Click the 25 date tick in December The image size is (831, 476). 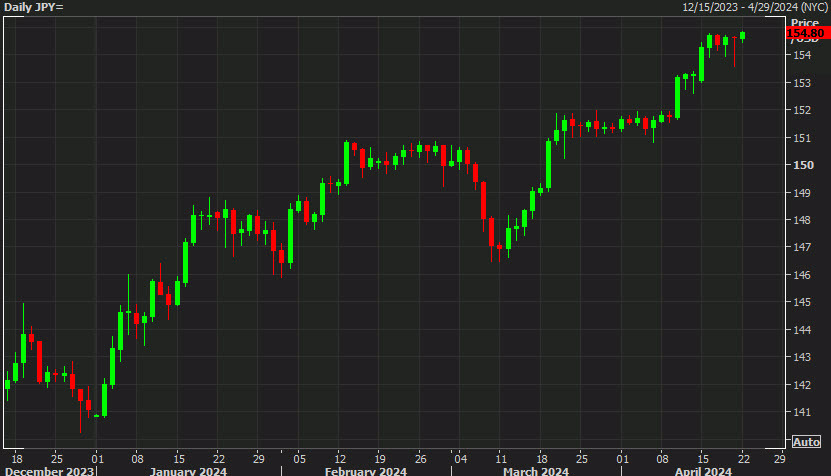coord(57,459)
